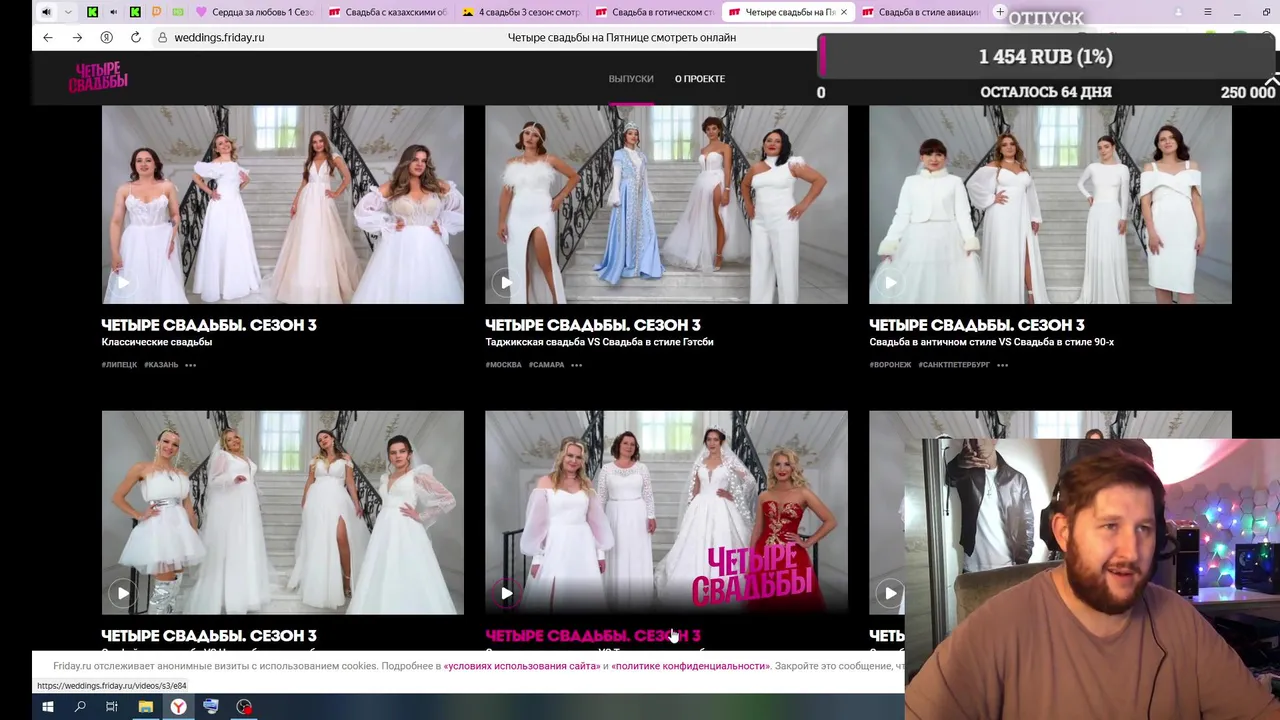The width and height of the screenshot is (1280, 720).
Task: Click the speaker icon at tab strip start
Action: click(46, 12)
